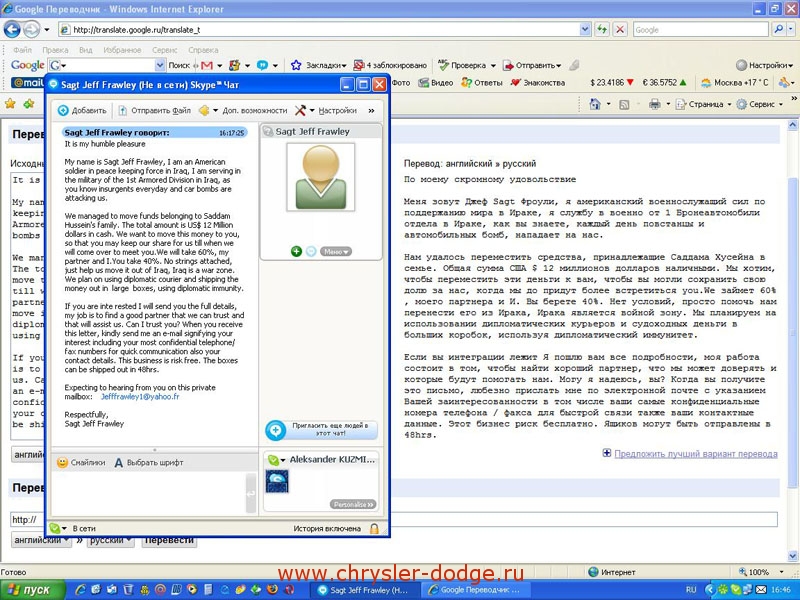Click the Windows пуск Start button
This screenshot has height=600, width=800.
(x=33, y=590)
